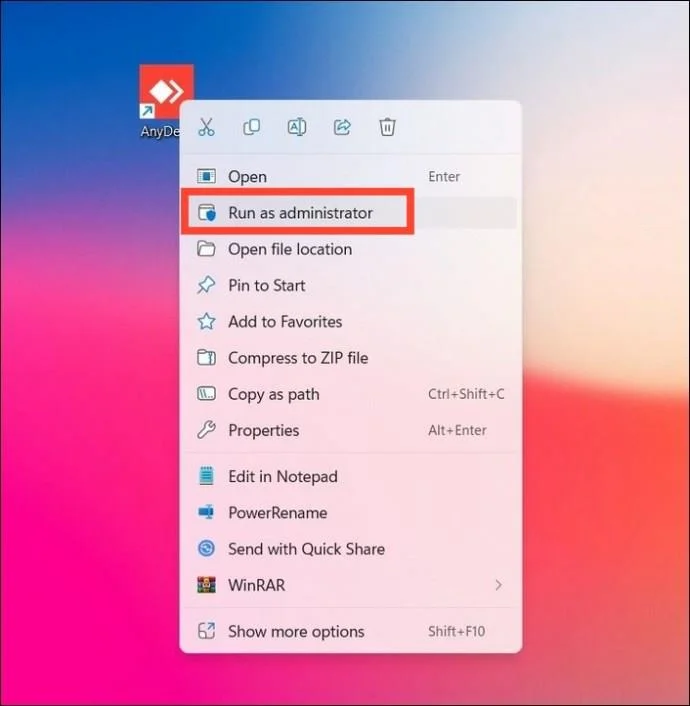The height and width of the screenshot is (706, 690).
Task: Click the path icon beside Copy as path
Action: point(206,394)
